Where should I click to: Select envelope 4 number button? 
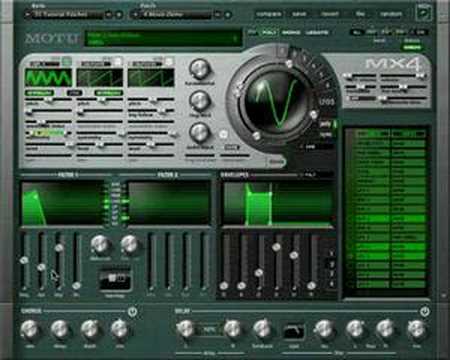pos(332,284)
